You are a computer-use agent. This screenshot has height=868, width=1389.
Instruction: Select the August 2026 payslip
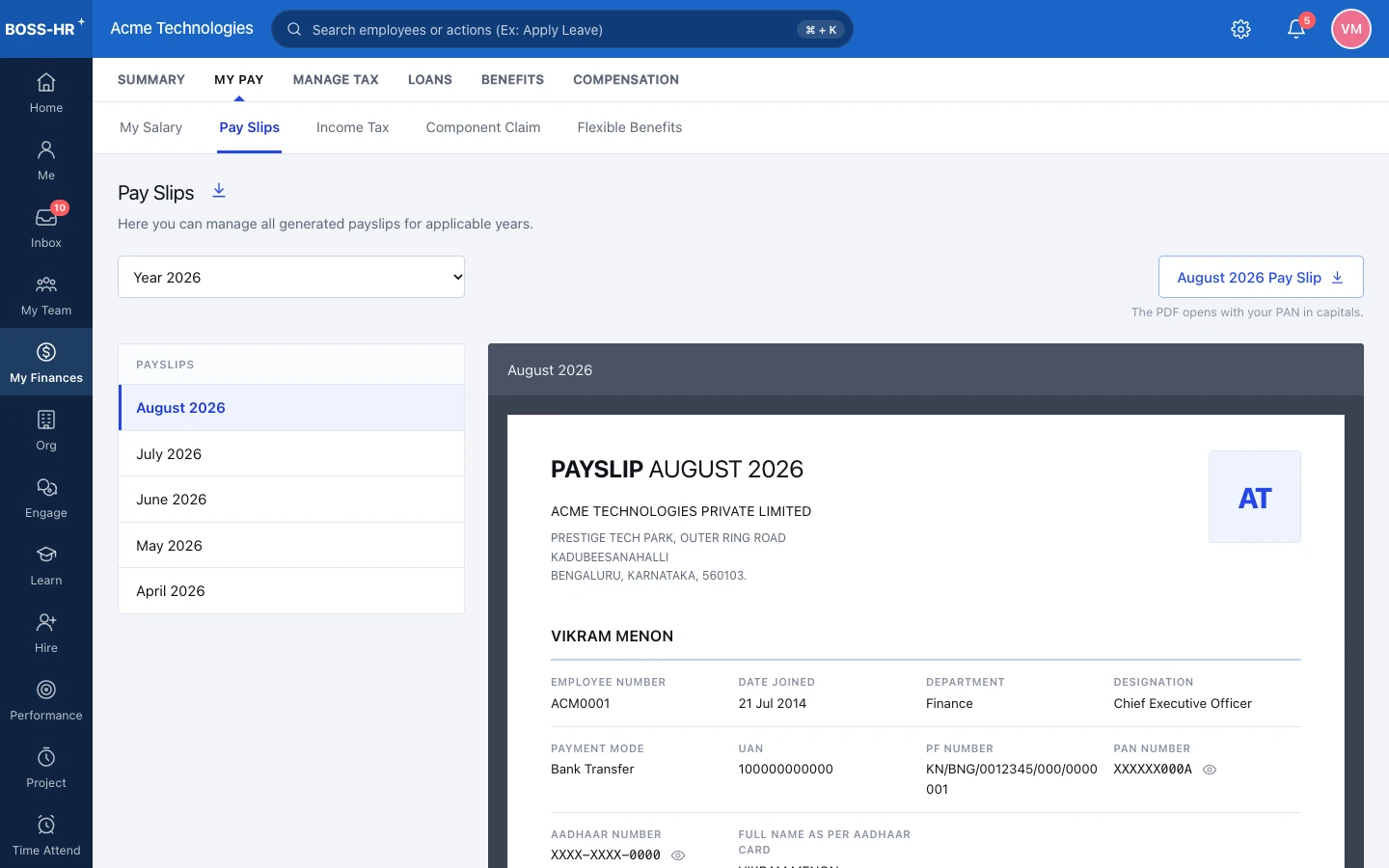pos(291,408)
